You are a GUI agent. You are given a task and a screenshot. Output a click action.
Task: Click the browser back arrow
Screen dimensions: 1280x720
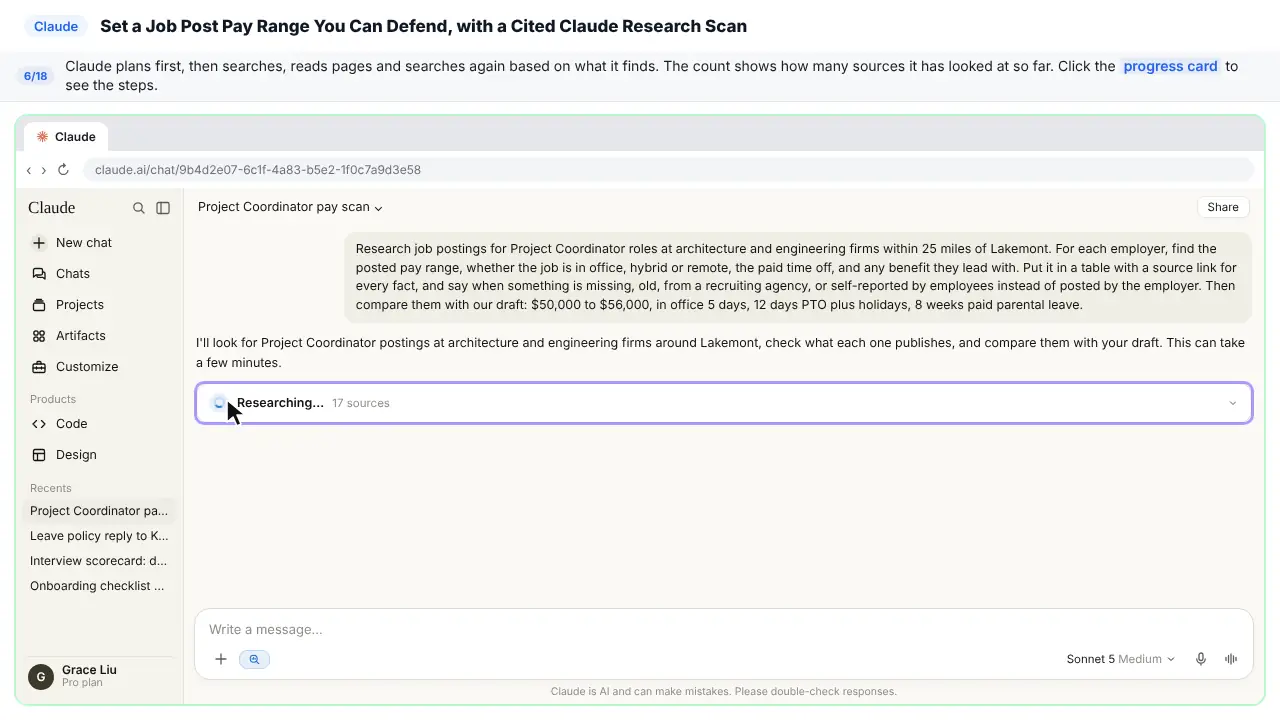click(x=29, y=170)
